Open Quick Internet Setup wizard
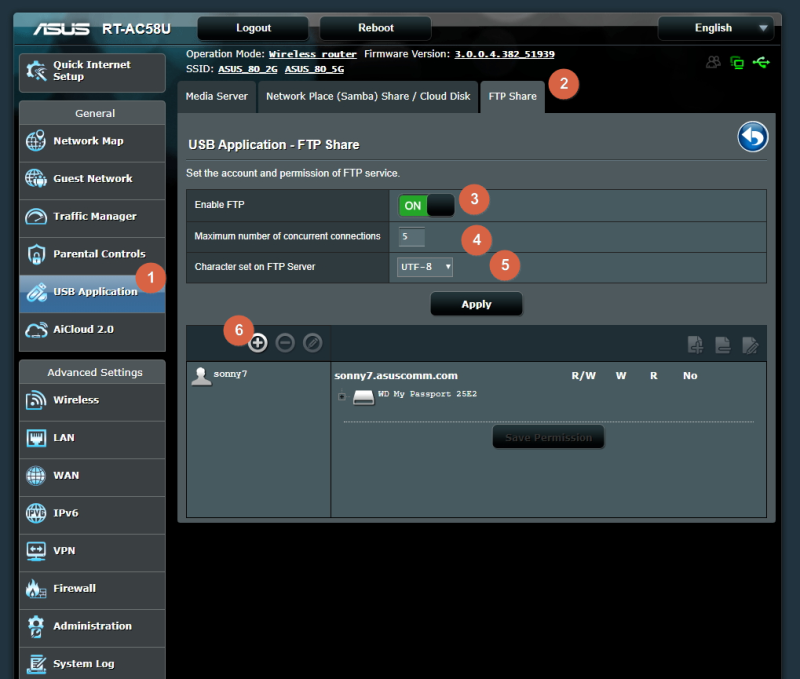Viewport: 800px width, 679px height. [92, 72]
